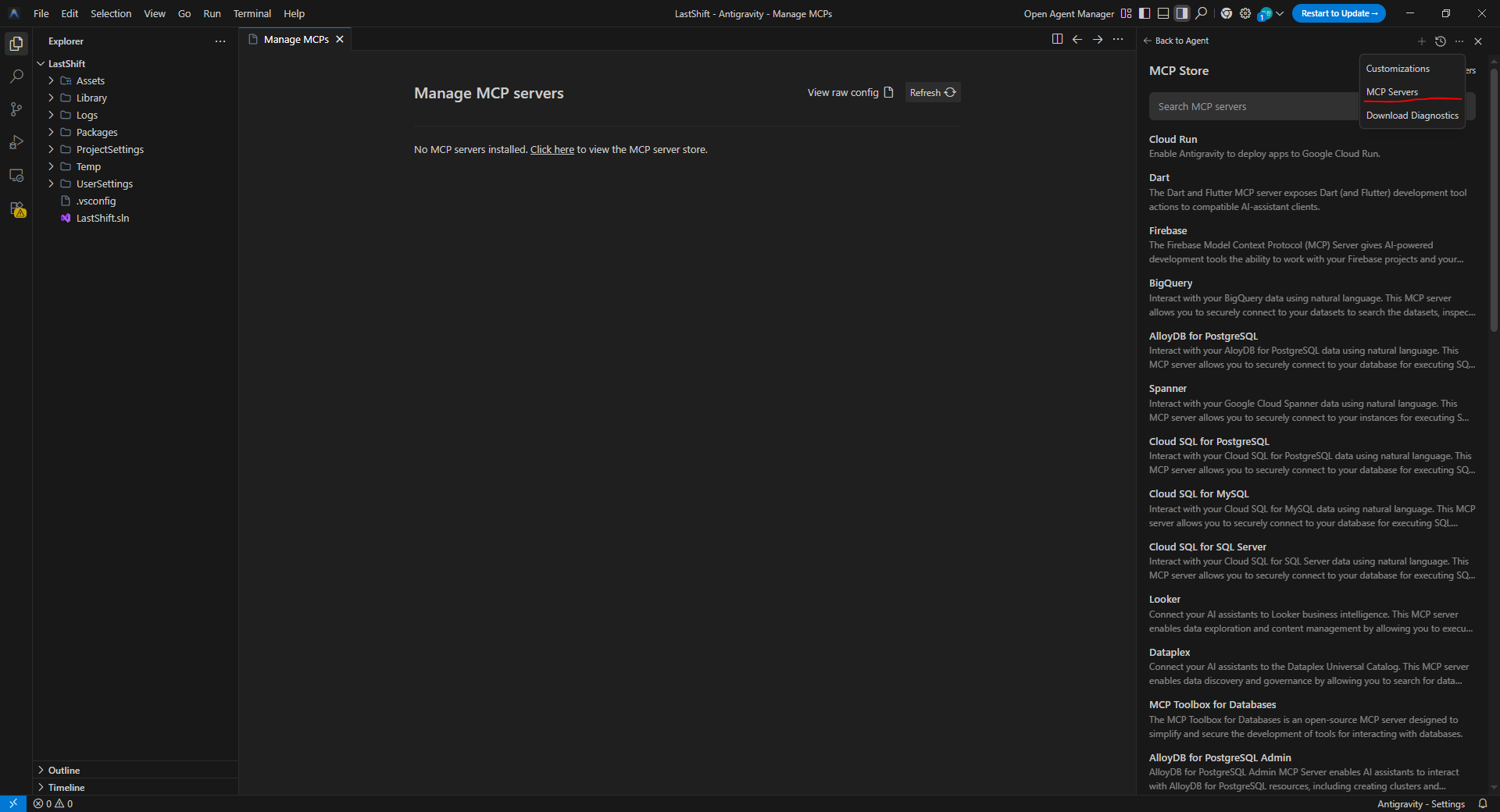Open agent conversation history
Image resolution: width=1500 pixels, height=812 pixels.
point(1441,41)
